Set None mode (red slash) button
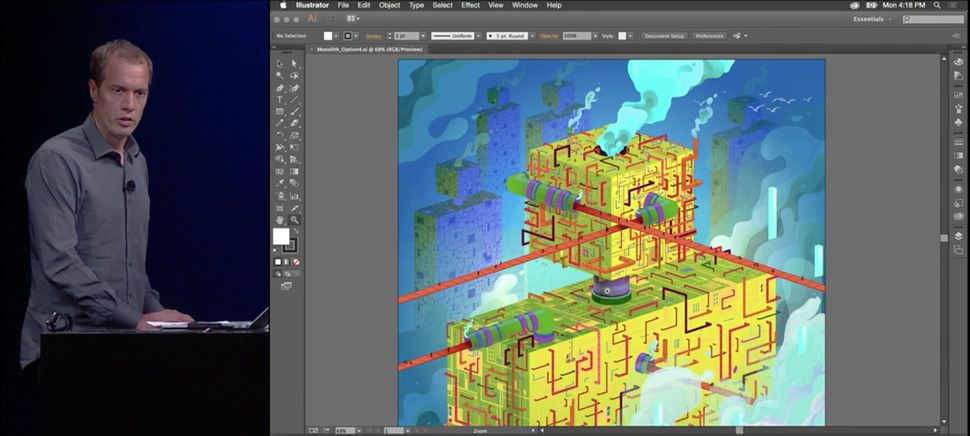The height and width of the screenshot is (436, 970). pos(296,262)
